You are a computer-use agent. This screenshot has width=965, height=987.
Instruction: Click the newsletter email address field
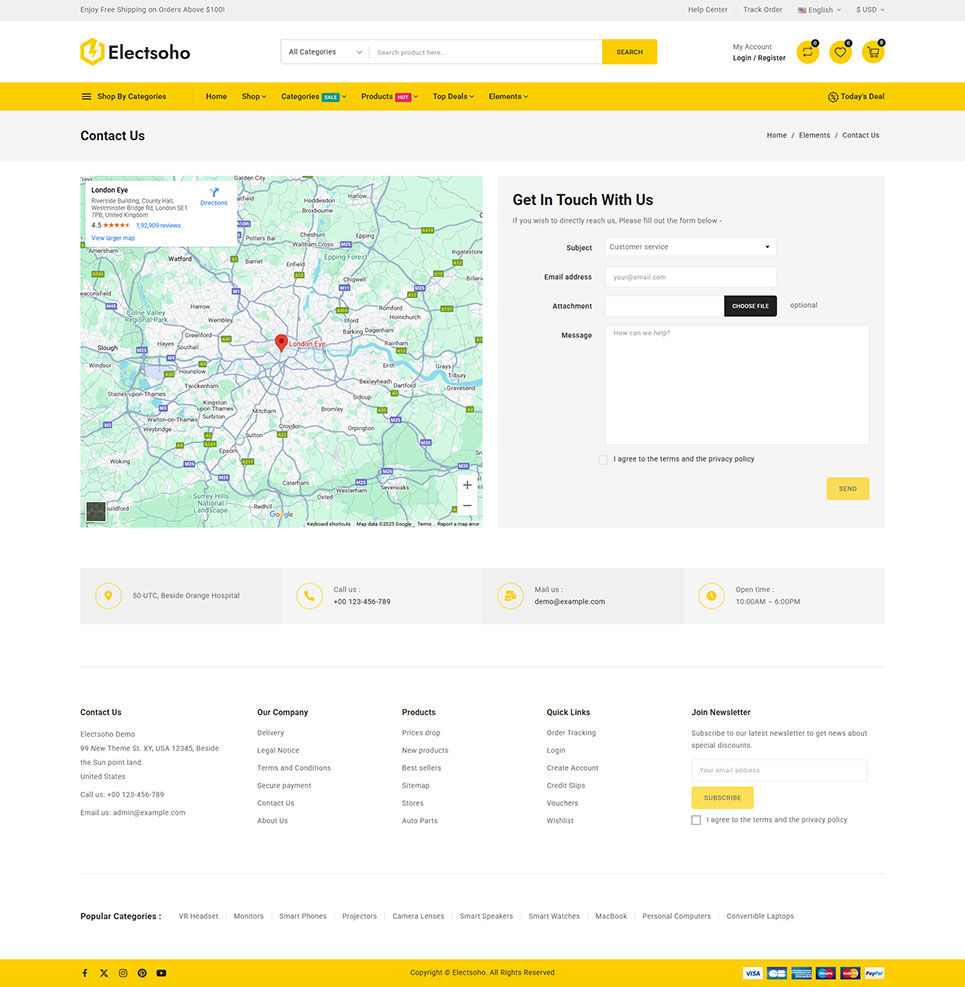(778, 770)
